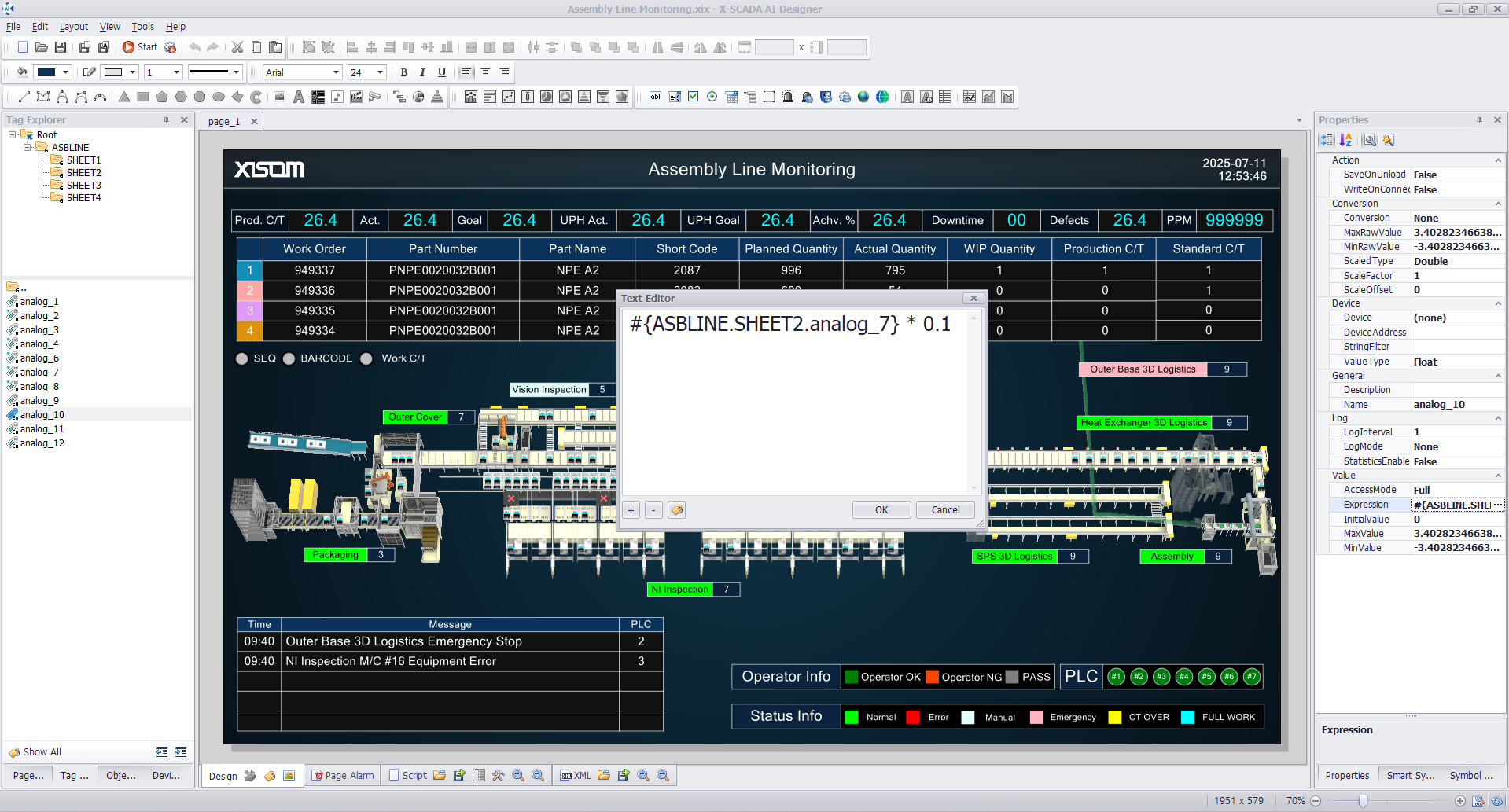
Task: Toggle the Underline formatting button
Action: (x=442, y=72)
